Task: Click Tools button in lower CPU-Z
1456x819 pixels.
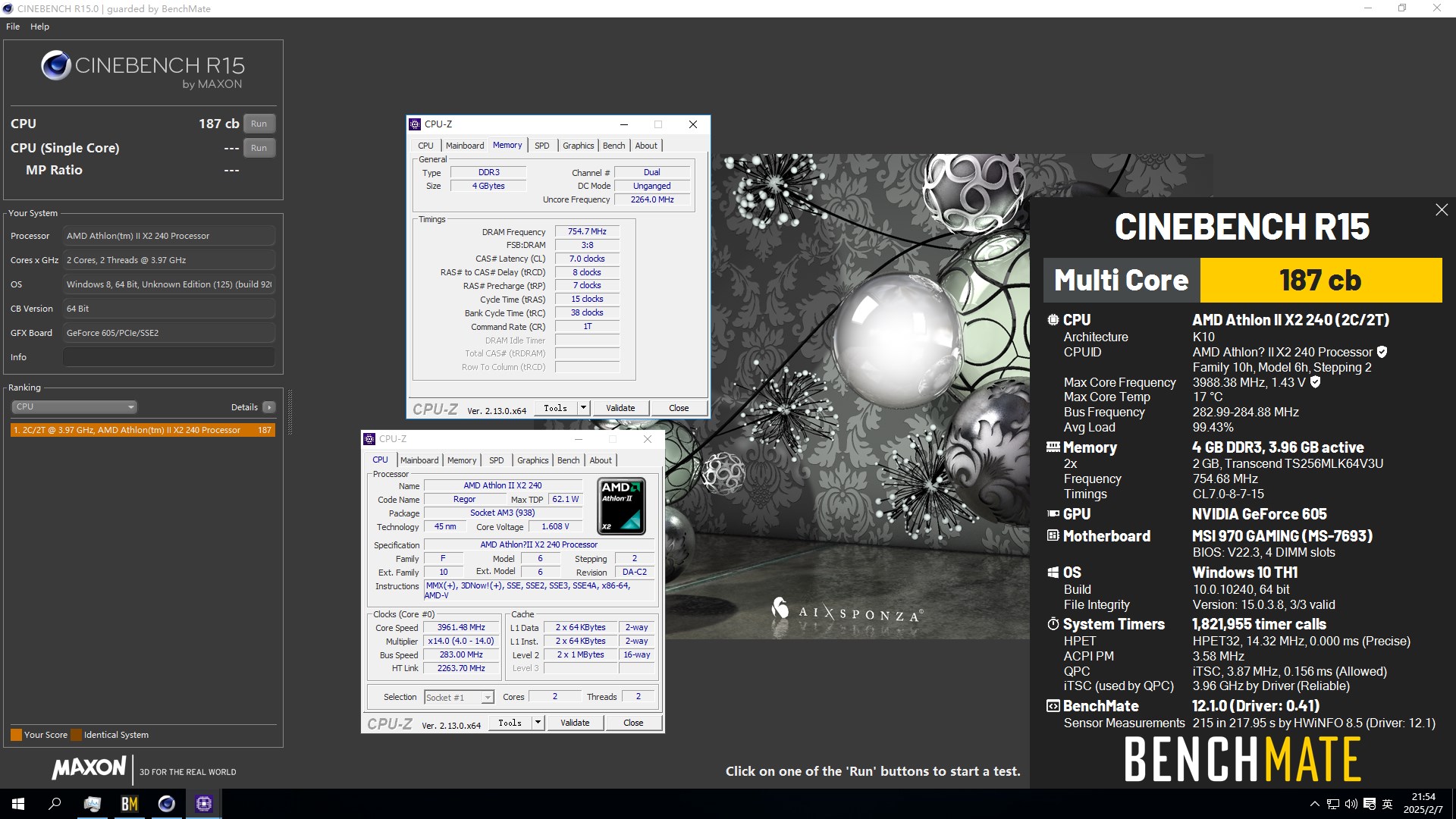Action: [x=510, y=723]
